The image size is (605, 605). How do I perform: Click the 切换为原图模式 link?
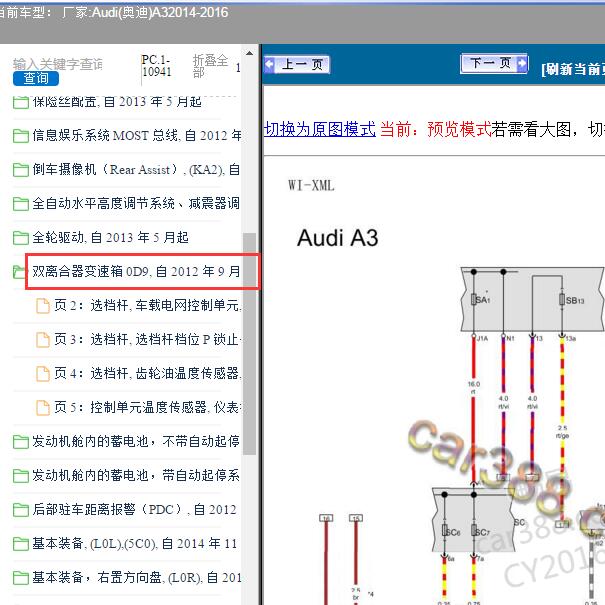click(319, 129)
